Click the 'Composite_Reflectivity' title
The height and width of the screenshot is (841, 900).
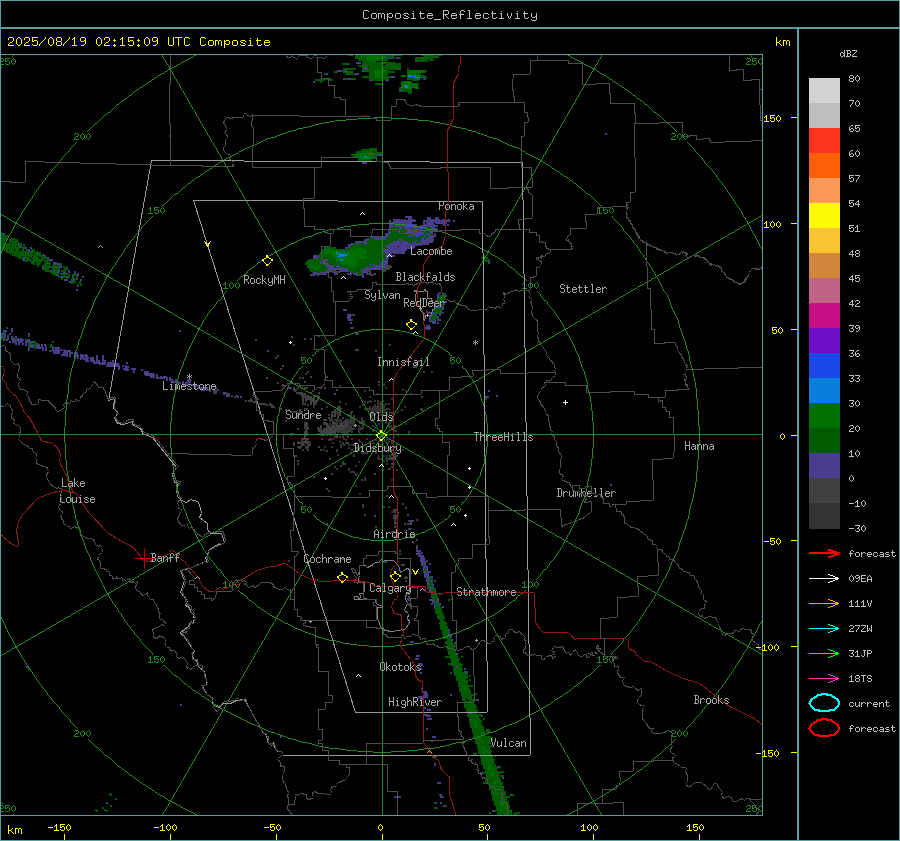[x=450, y=15]
